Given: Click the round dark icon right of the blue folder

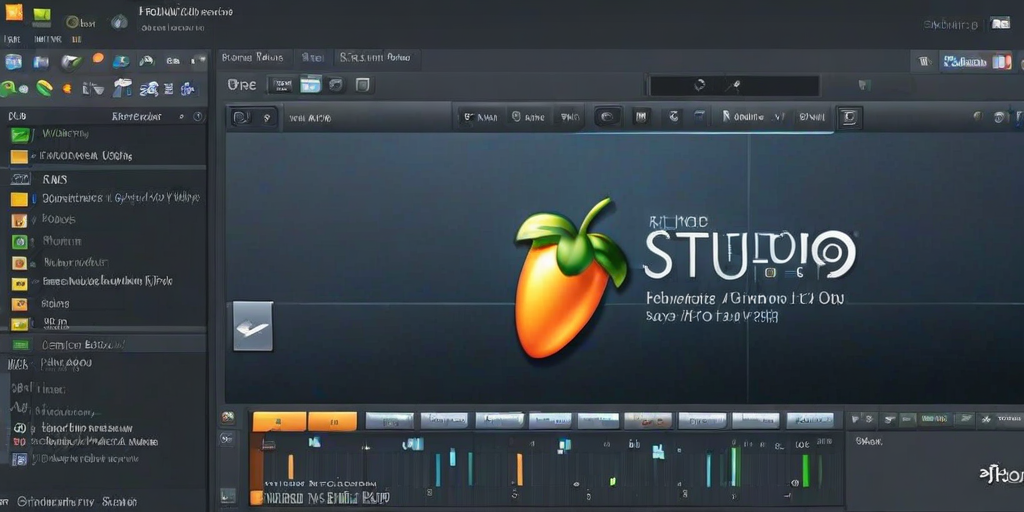Looking at the screenshot, I should click(x=336, y=84).
